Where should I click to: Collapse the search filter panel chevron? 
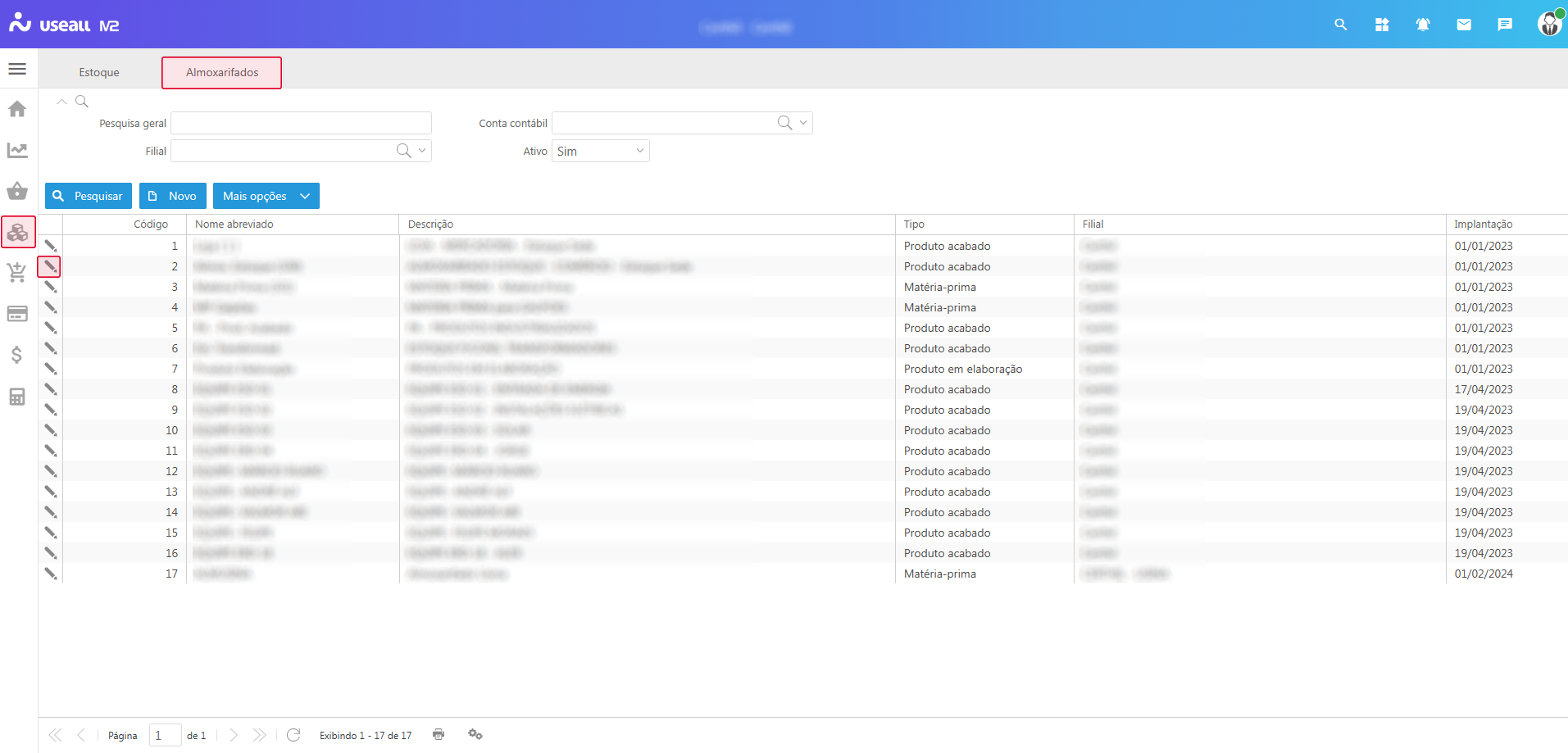click(x=61, y=102)
